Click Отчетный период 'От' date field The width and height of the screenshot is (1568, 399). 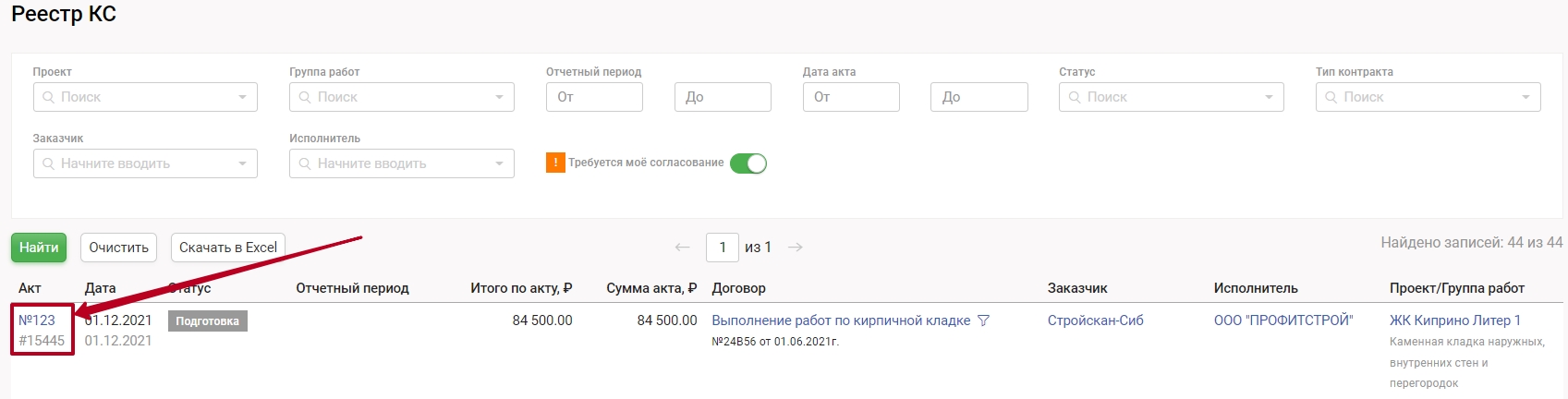click(x=594, y=97)
